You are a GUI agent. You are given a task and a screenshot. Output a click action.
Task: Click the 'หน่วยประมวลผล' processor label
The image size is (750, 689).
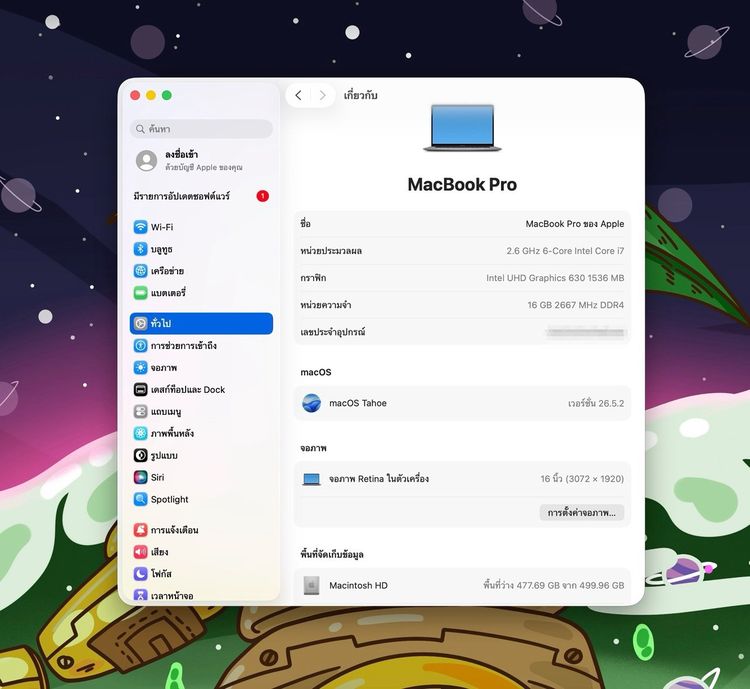(x=331, y=251)
